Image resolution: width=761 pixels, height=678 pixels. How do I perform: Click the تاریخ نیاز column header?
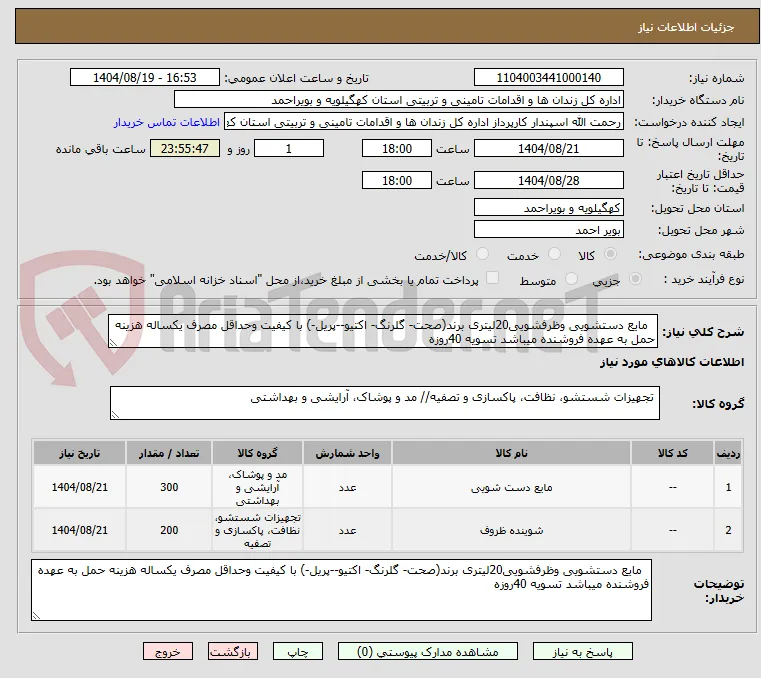point(79,453)
